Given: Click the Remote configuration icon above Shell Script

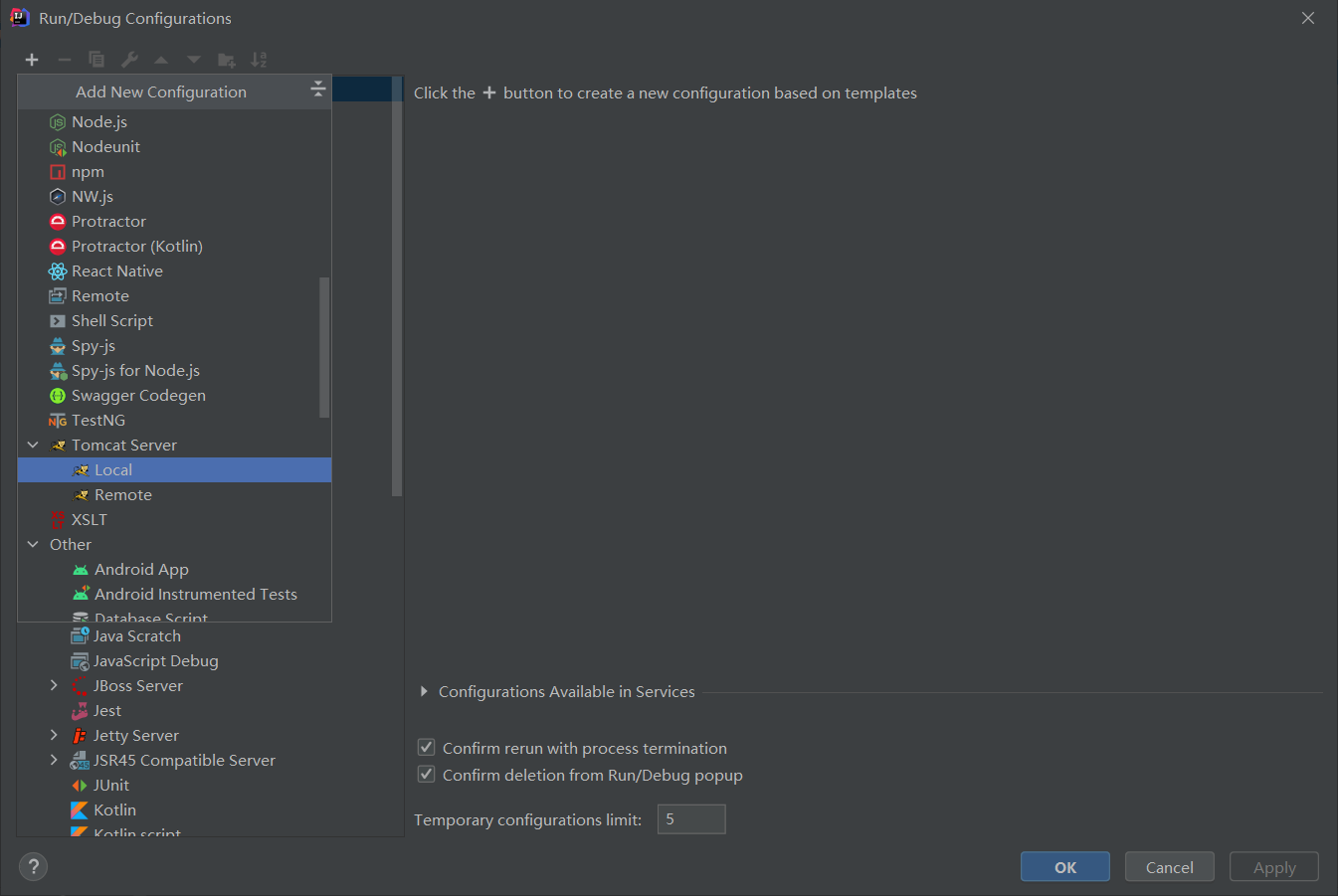Looking at the screenshot, I should pyautogui.click(x=58, y=296).
